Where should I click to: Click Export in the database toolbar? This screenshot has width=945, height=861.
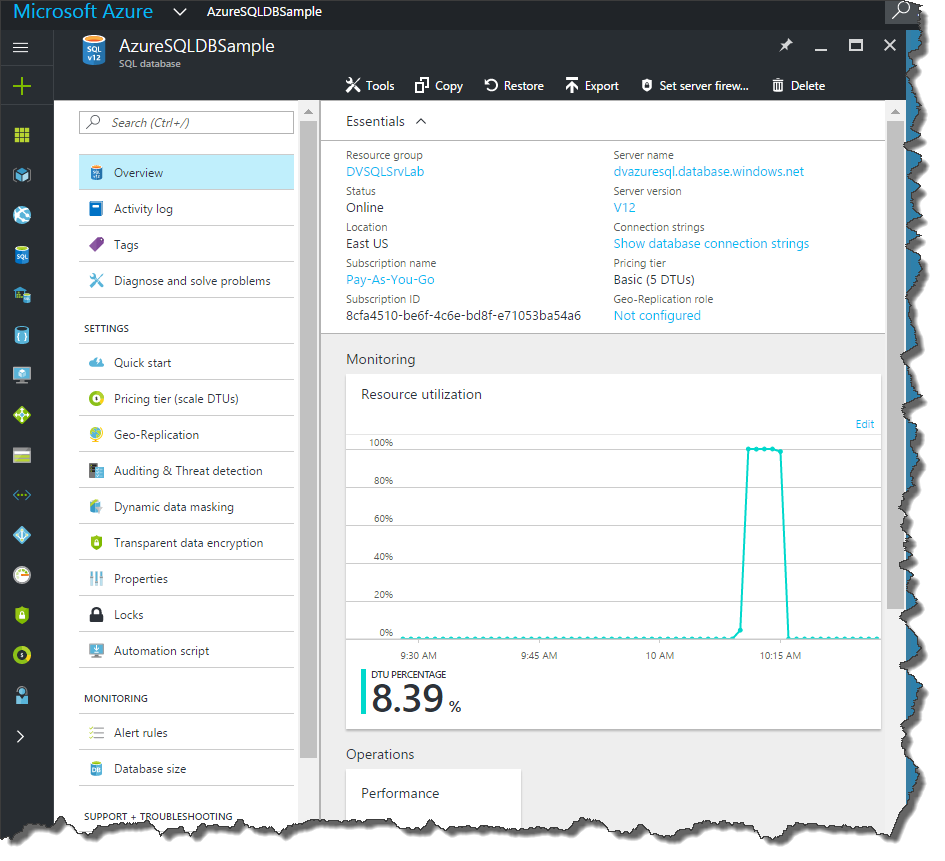(592, 86)
